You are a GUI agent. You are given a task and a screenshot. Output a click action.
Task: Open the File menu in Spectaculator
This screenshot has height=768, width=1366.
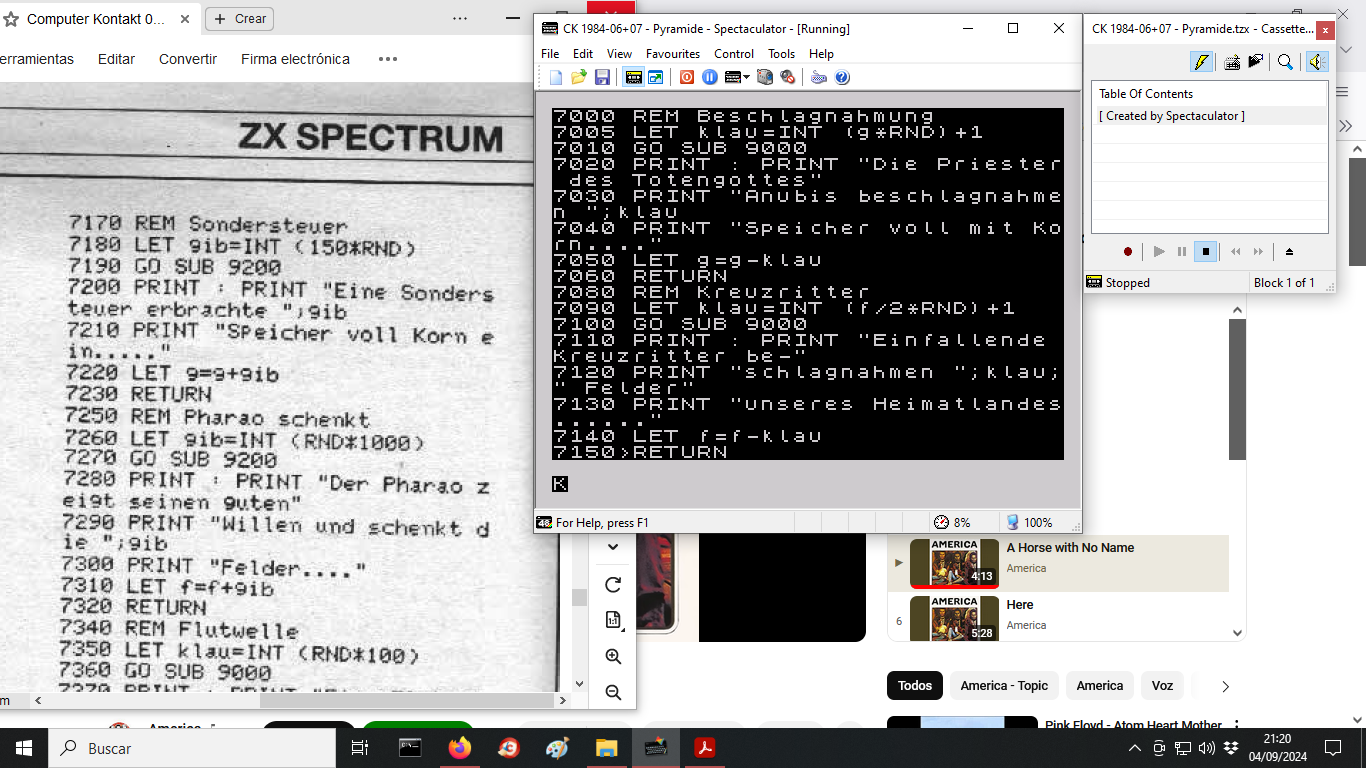pos(550,54)
